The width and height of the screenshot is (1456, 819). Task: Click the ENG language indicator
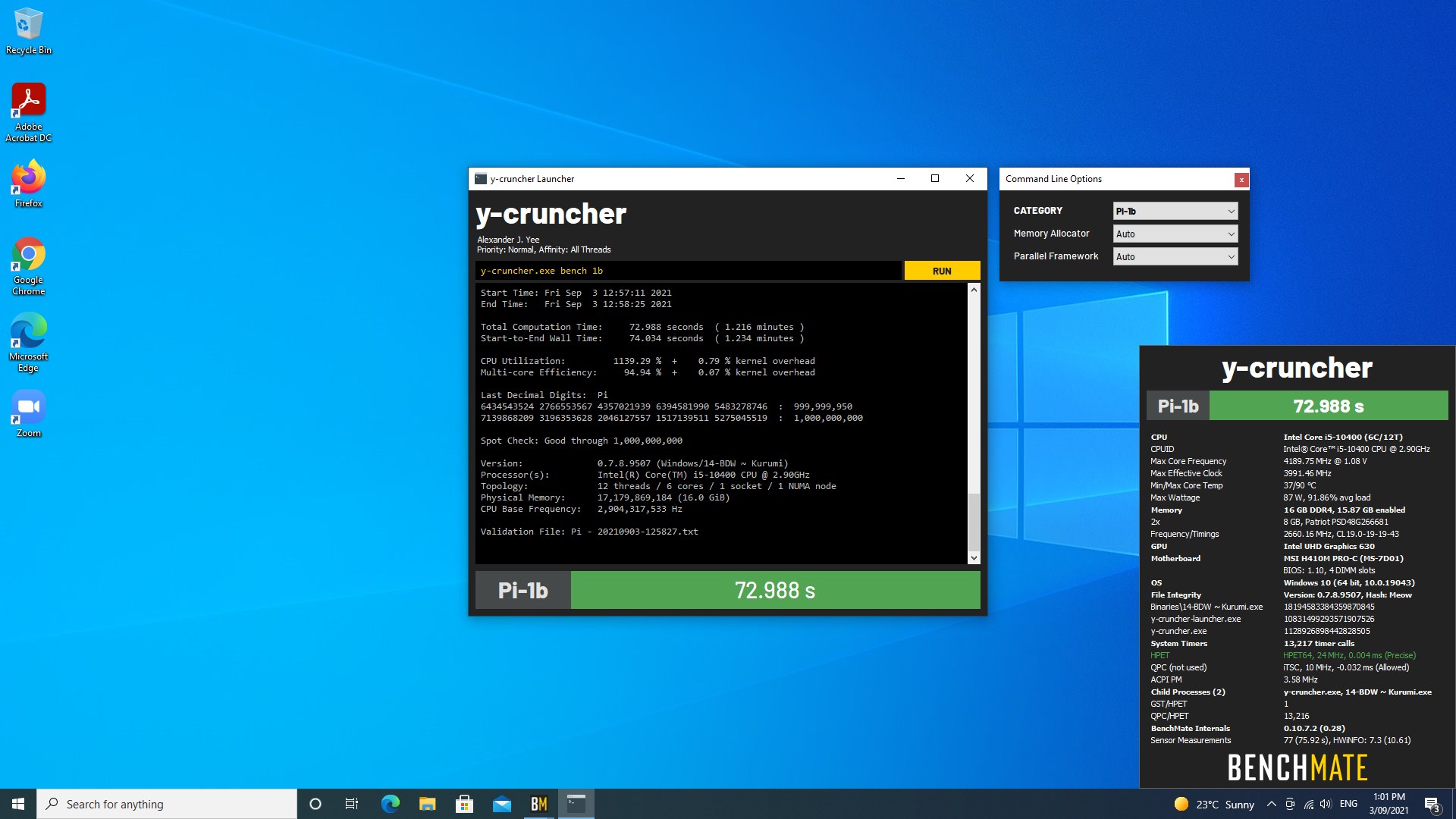1348,804
